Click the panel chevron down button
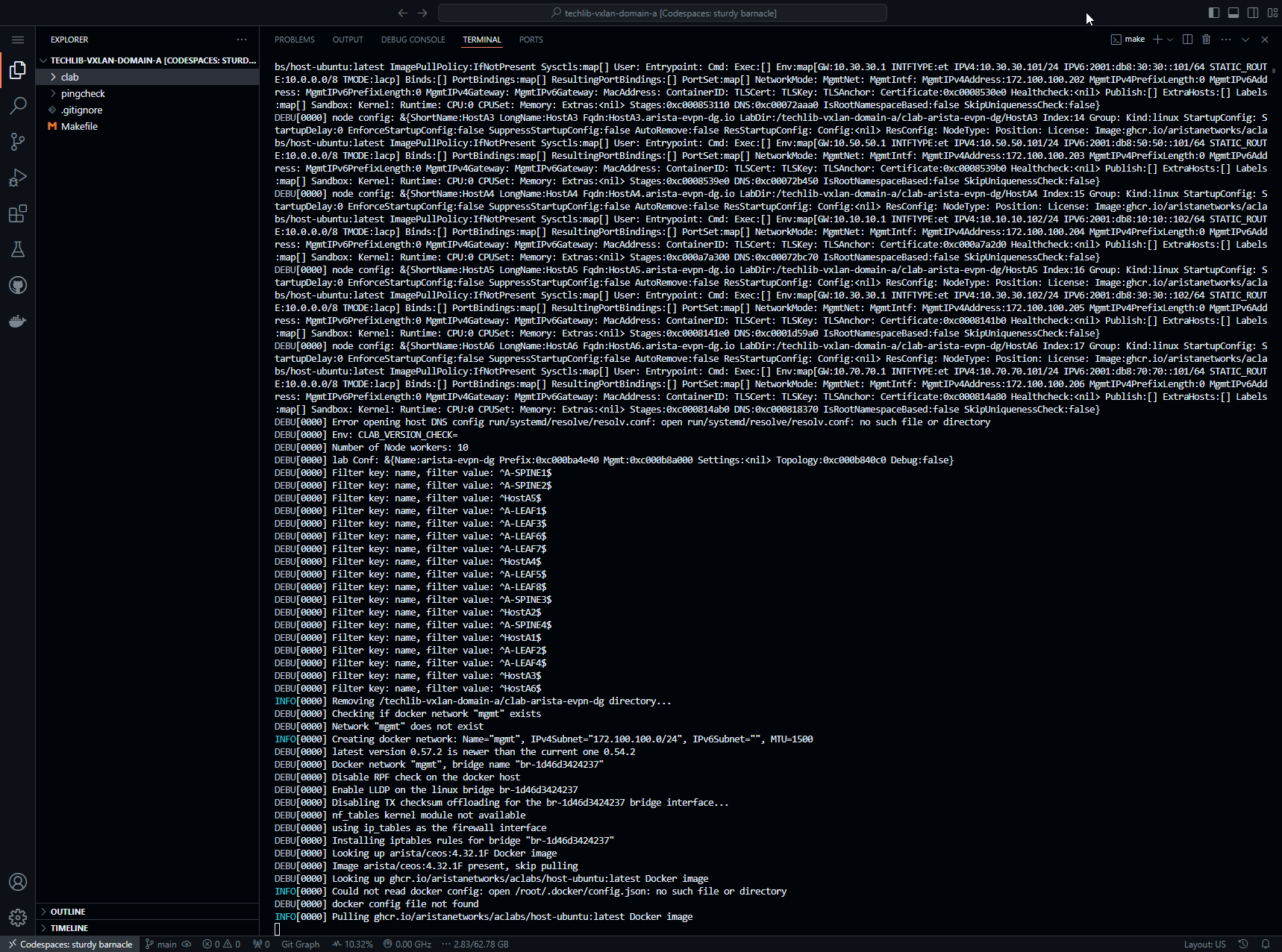This screenshot has width=1282, height=952. pyautogui.click(x=1245, y=40)
